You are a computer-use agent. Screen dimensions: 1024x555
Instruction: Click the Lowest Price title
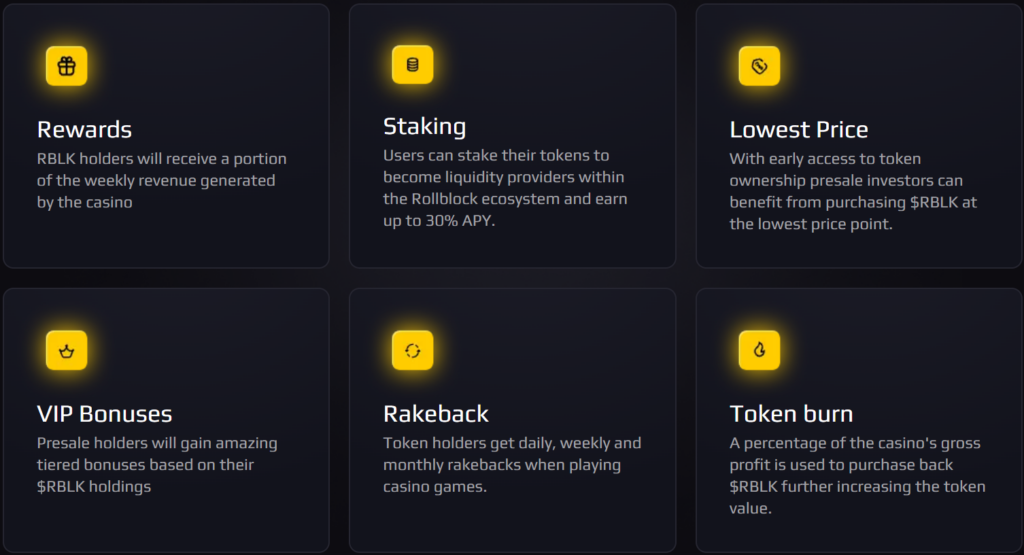[x=798, y=130]
